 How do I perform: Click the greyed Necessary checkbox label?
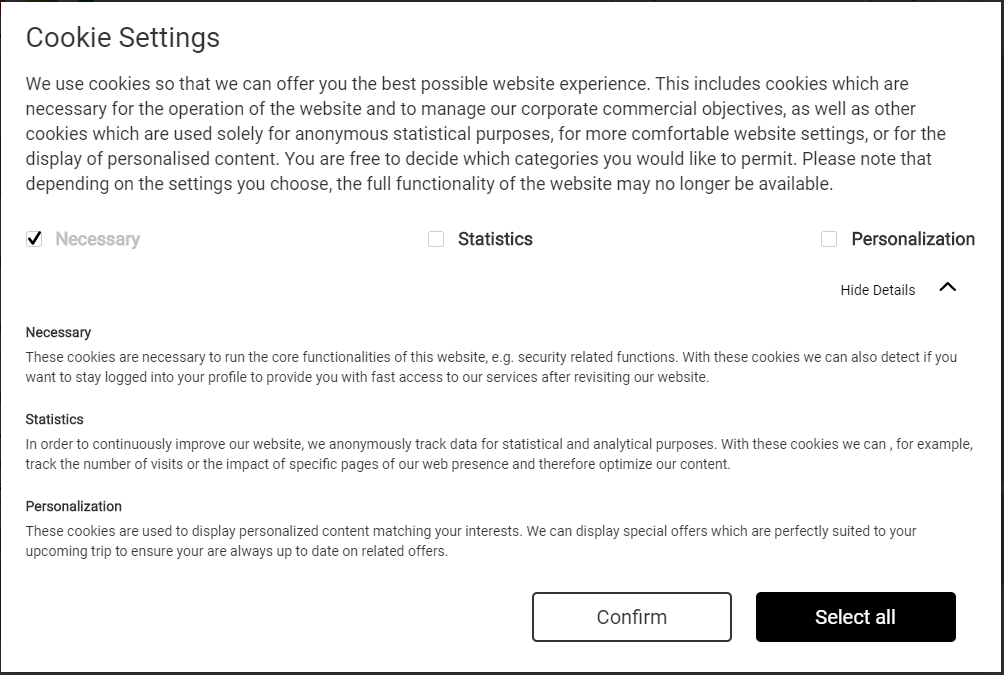(x=97, y=239)
